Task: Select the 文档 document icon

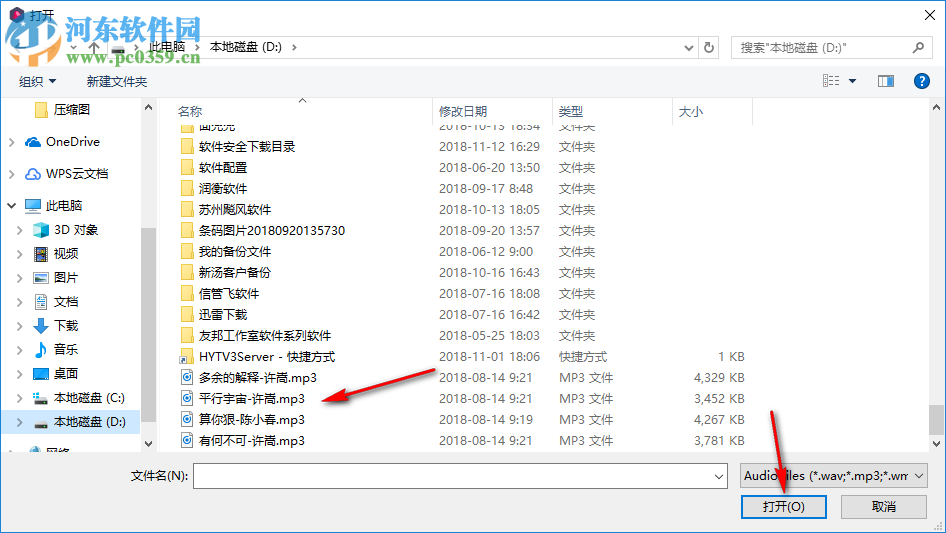Action: click(x=40, y=302)
